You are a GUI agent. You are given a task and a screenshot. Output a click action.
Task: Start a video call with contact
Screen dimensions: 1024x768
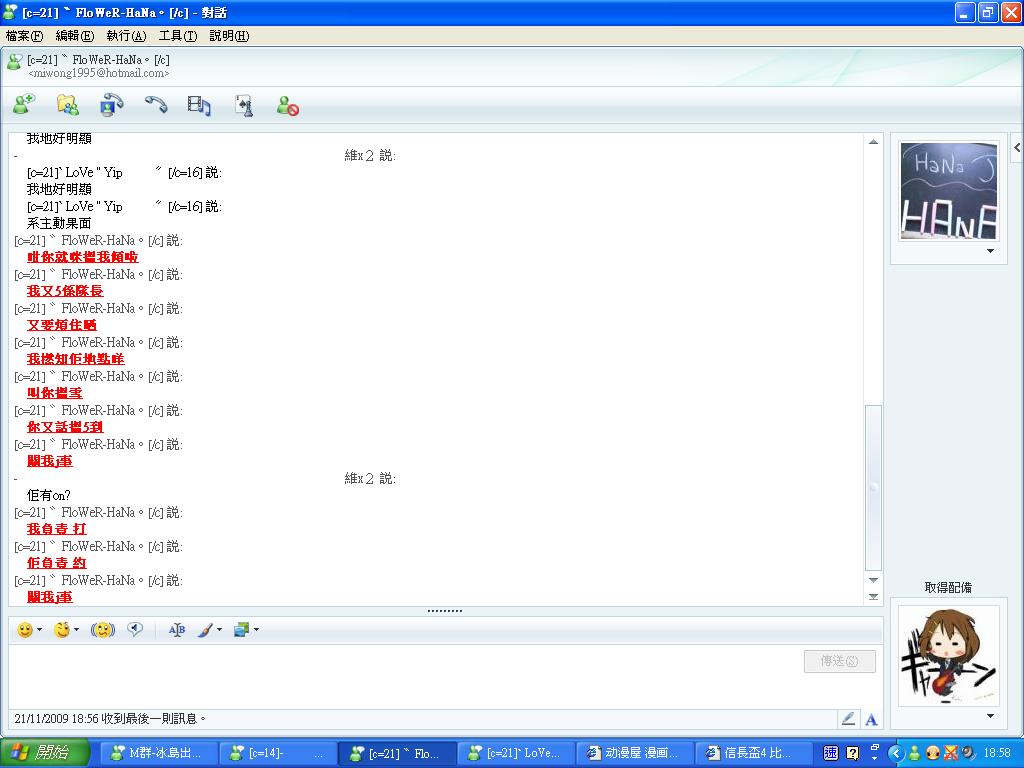[x=111, y=104]
